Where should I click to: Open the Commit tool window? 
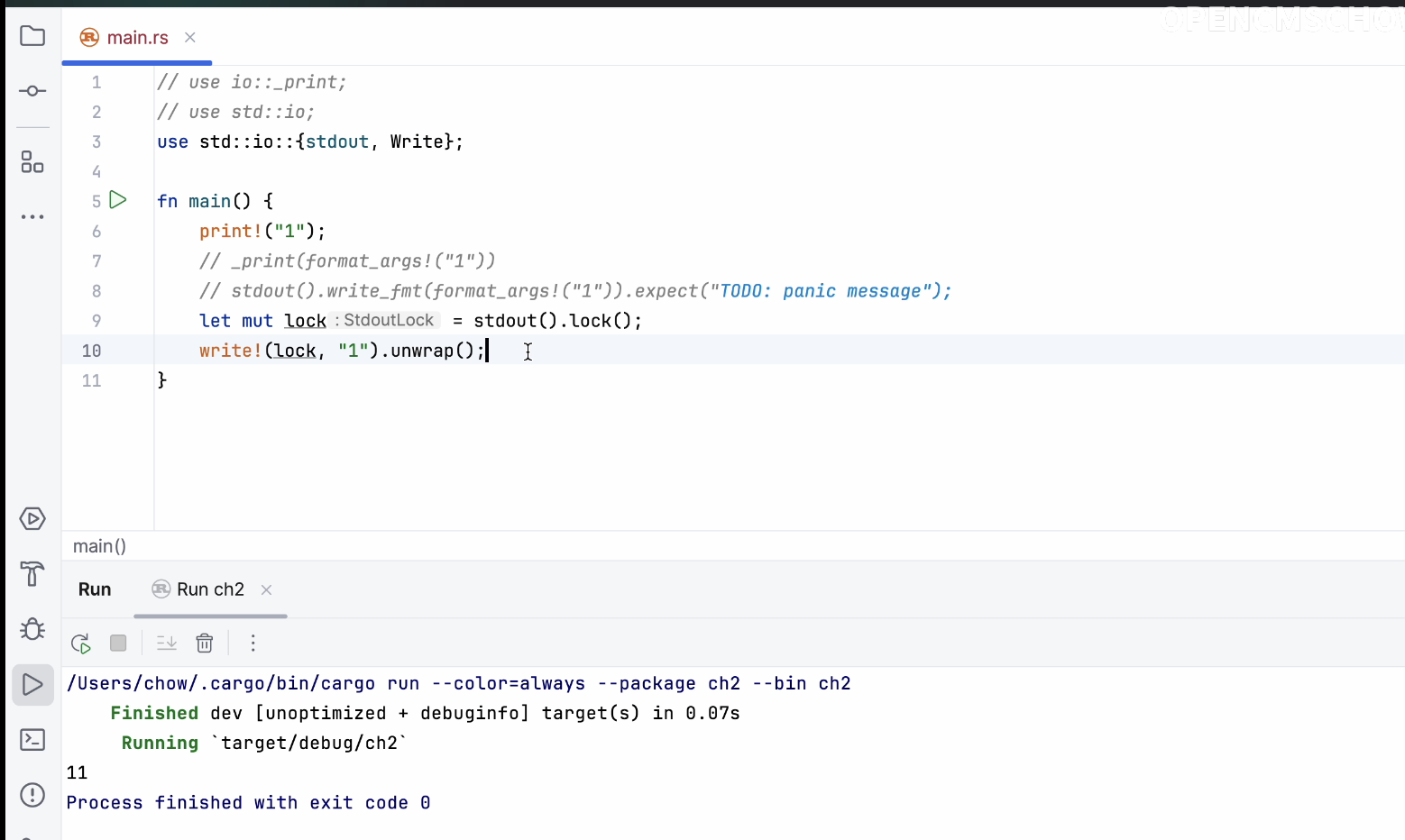32,91
